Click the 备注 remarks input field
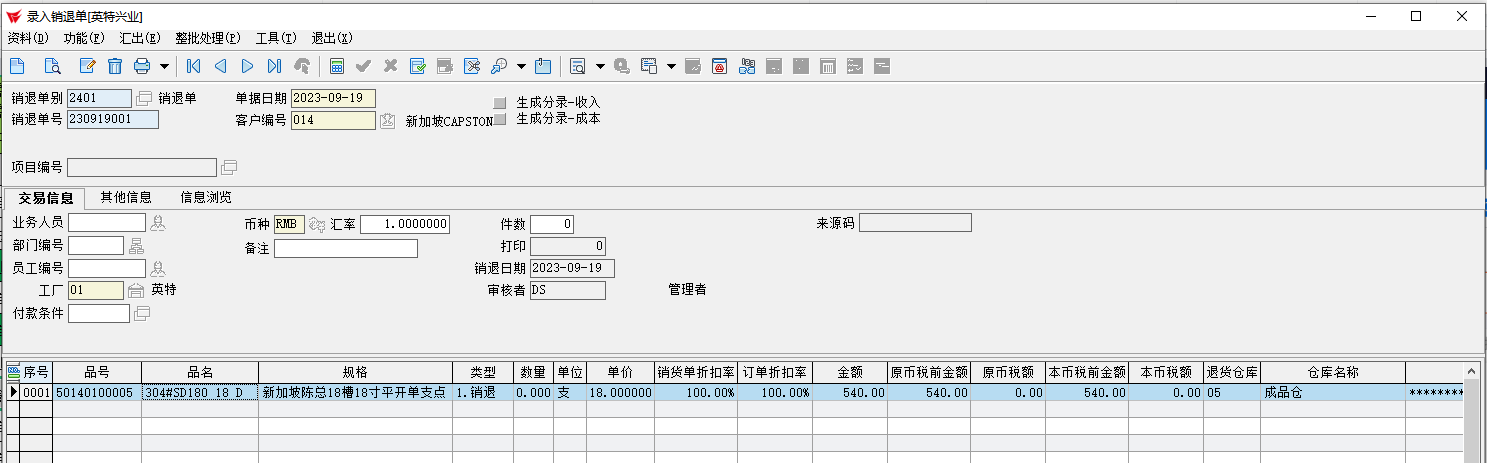1487x463 pixels. 345,248
